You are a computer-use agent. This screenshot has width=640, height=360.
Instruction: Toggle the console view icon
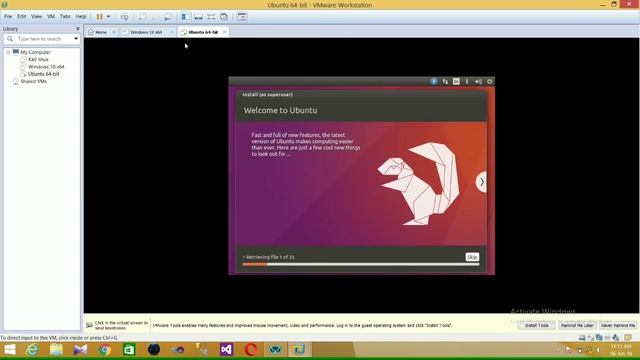tap(242, 17)
